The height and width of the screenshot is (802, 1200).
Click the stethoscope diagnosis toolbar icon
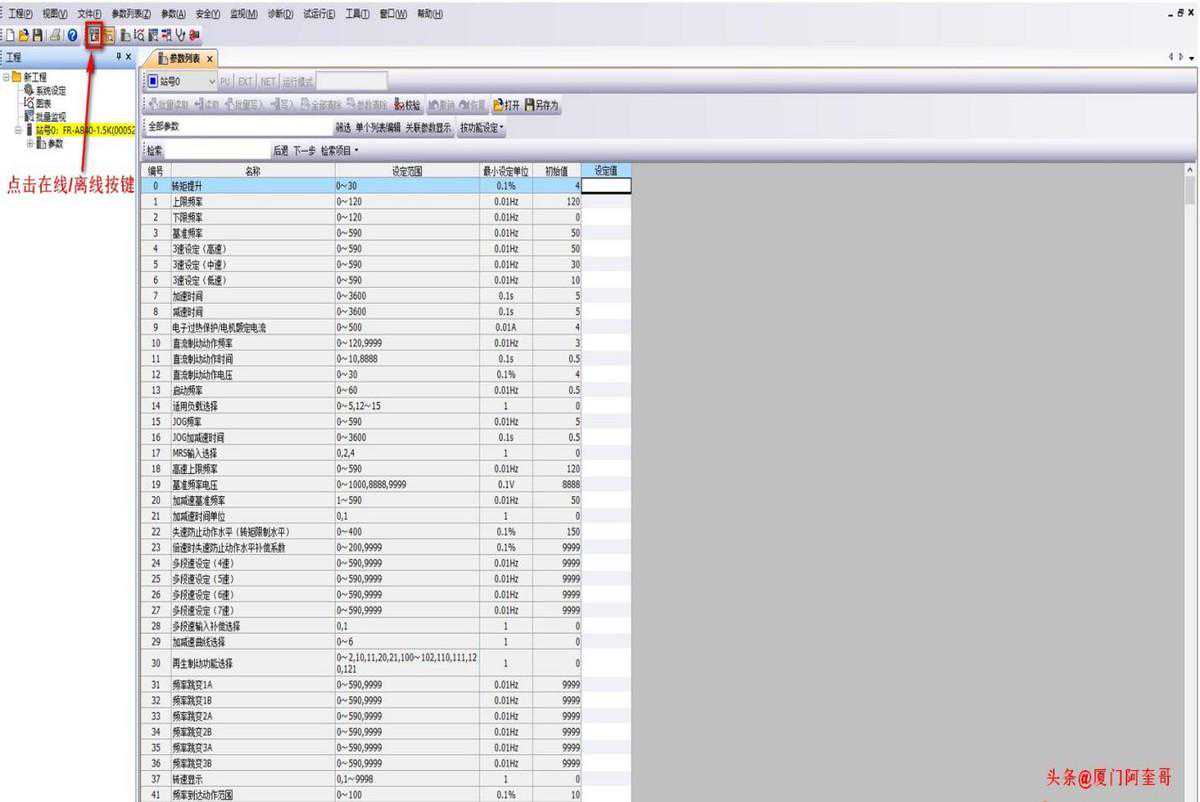[x=180, y=35]
